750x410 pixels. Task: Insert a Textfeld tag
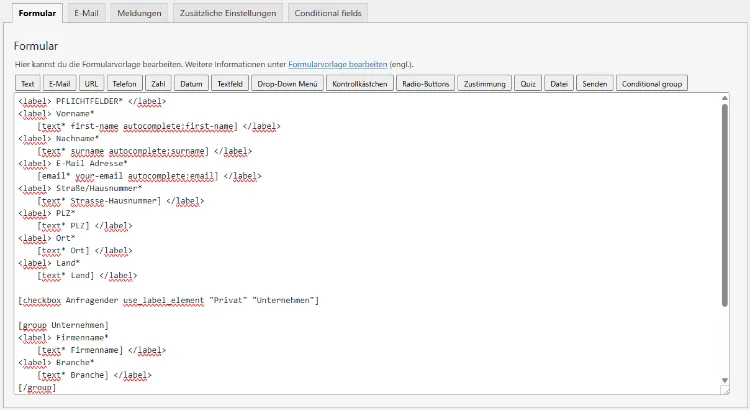click(x=230, y=83)
